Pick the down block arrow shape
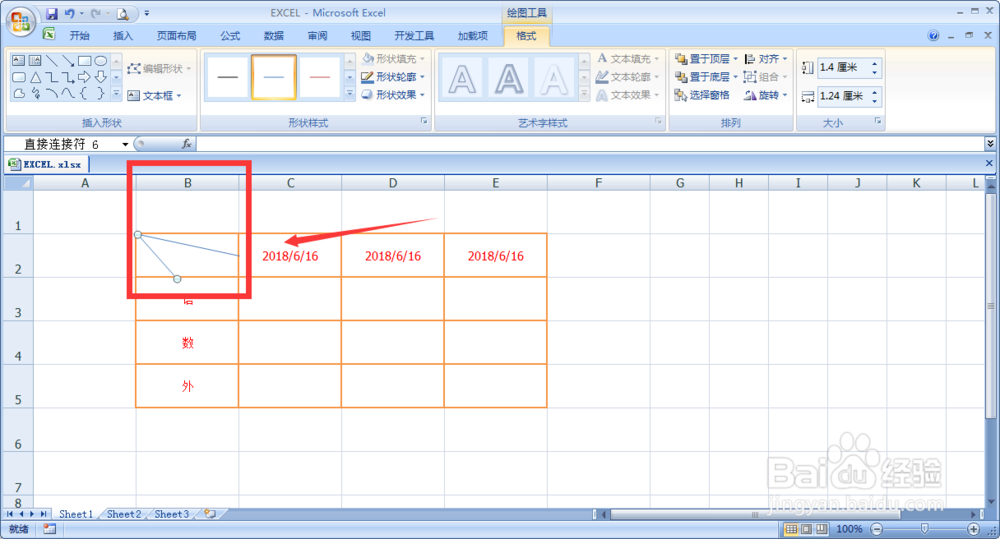Viewport: 1000px width, 539px height. (101, 77)
